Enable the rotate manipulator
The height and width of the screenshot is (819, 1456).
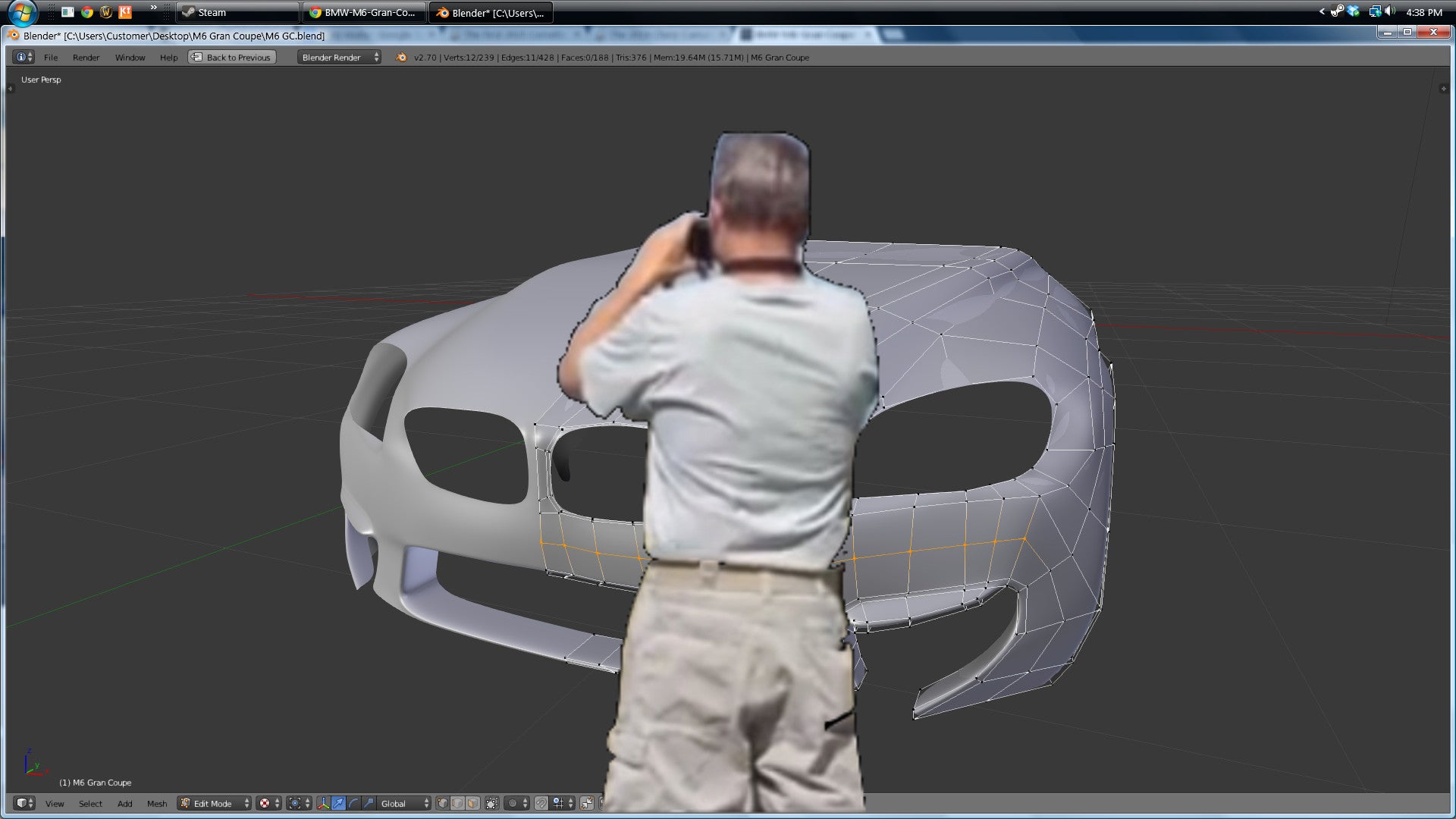click(353, 803)
